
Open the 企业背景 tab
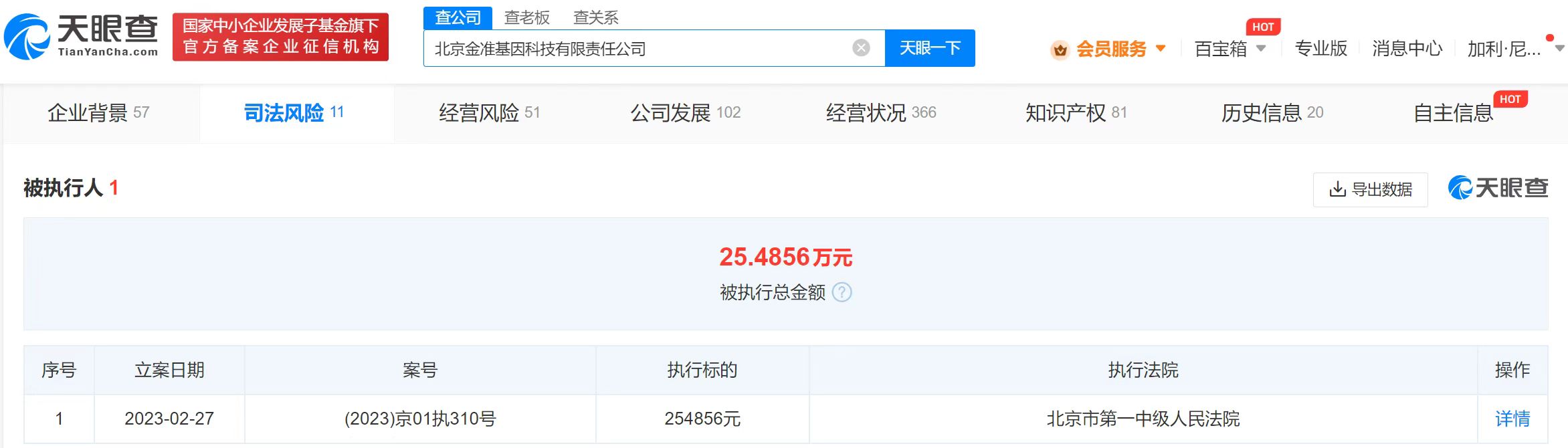tap(98, 113)
